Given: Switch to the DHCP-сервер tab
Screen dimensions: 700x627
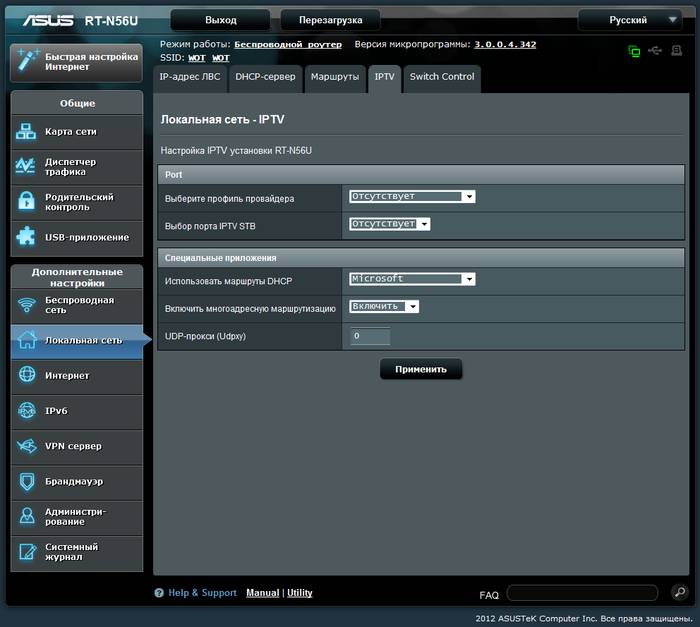Looking at the screenshot, I should pos(265,77).
